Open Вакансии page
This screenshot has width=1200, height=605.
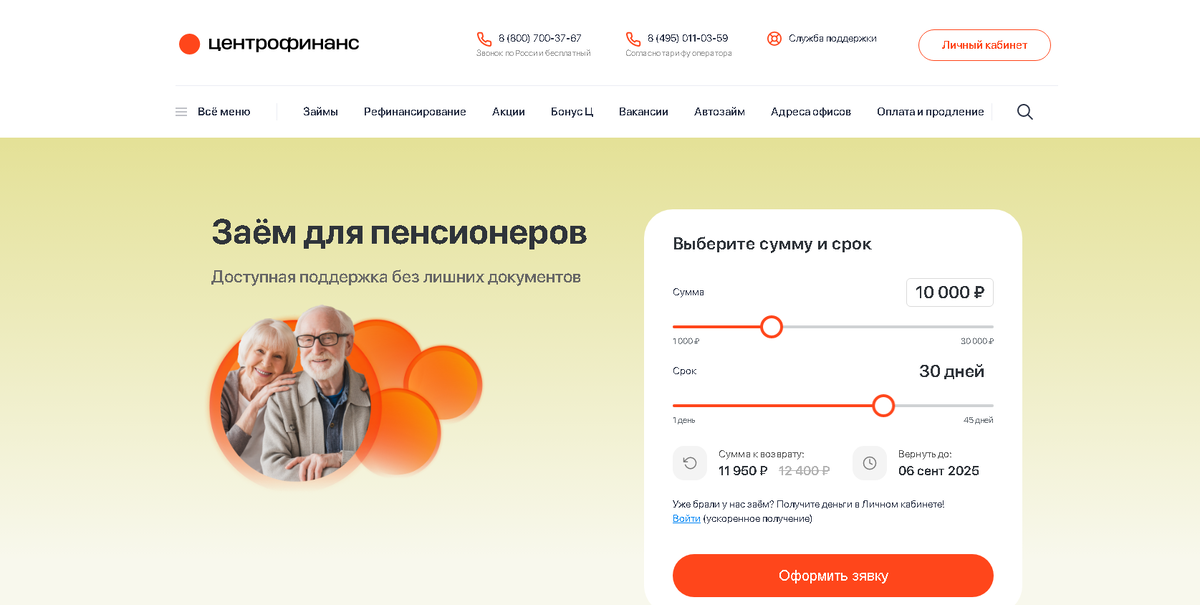click(643, 112)
